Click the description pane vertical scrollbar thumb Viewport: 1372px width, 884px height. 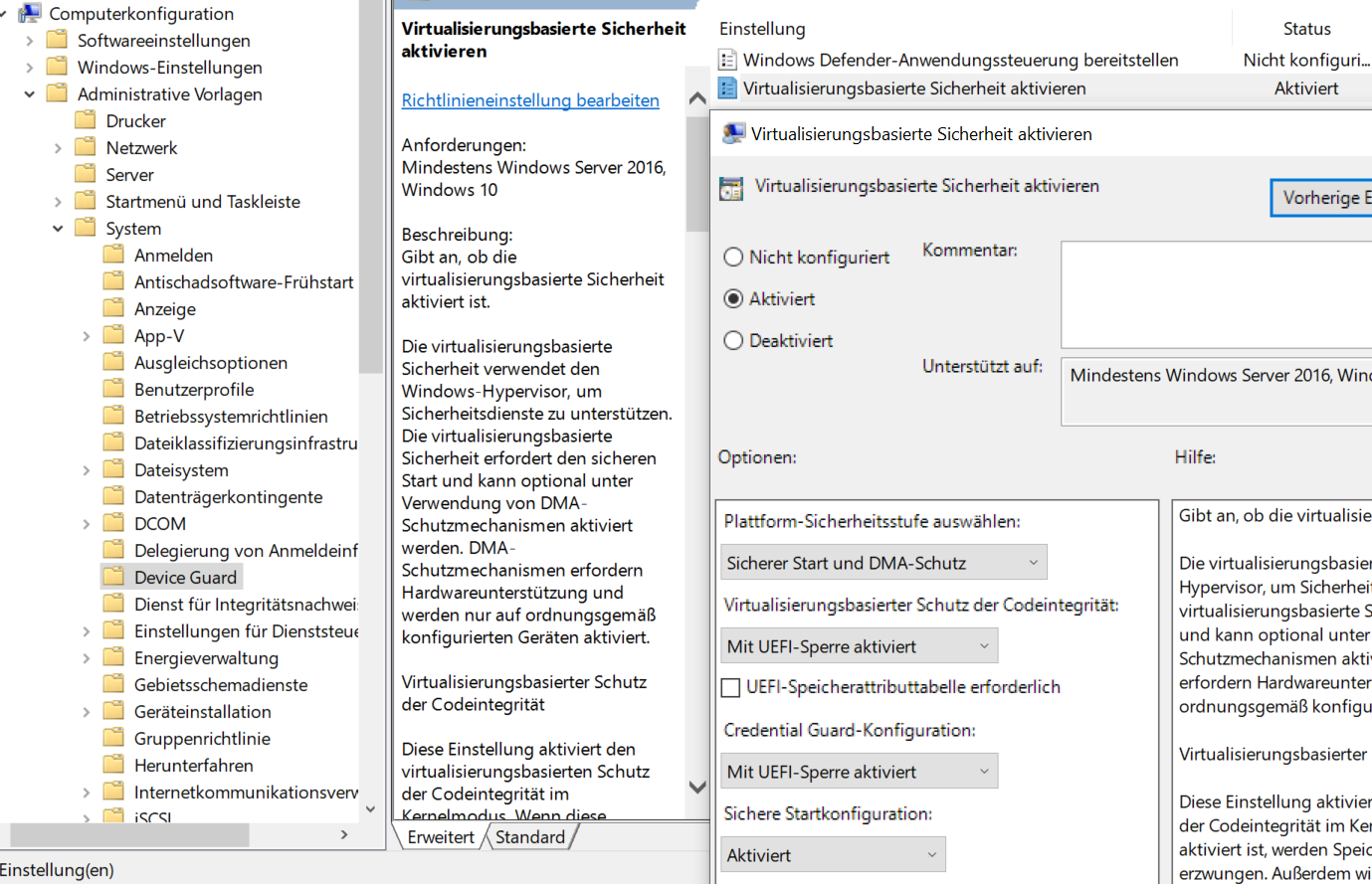[x=697, y=175]
